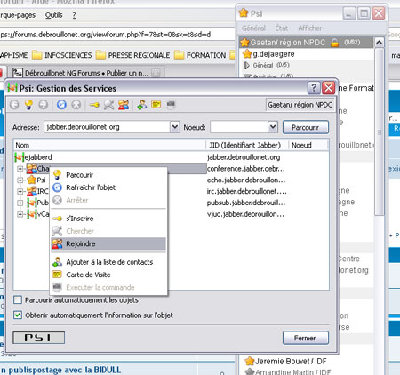Open the Noeud dropdown arrow

click(273, 127)
